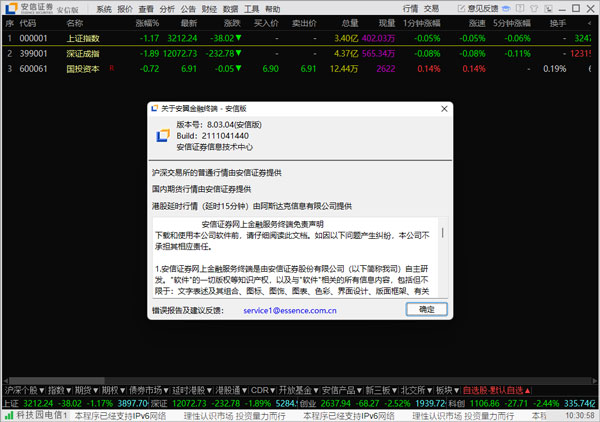Open the 系统 menu

[104, 9]
